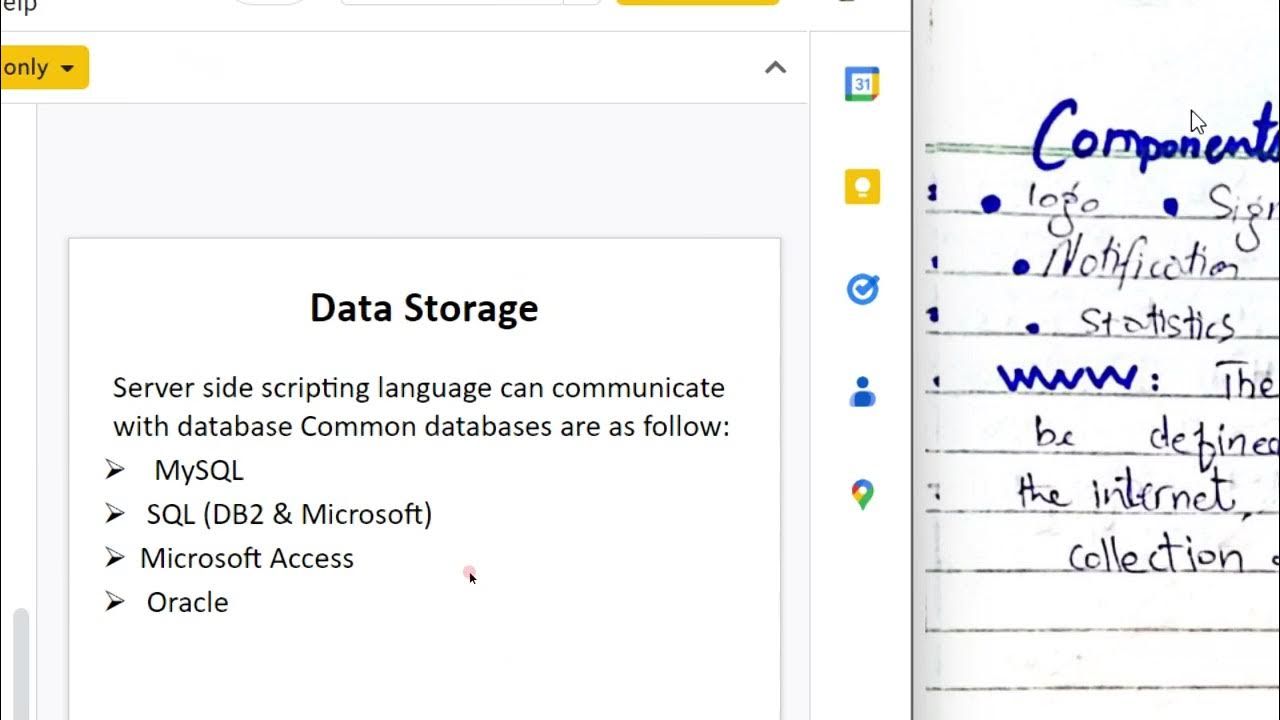Open the Google Maps side panel

click(862, 495)
